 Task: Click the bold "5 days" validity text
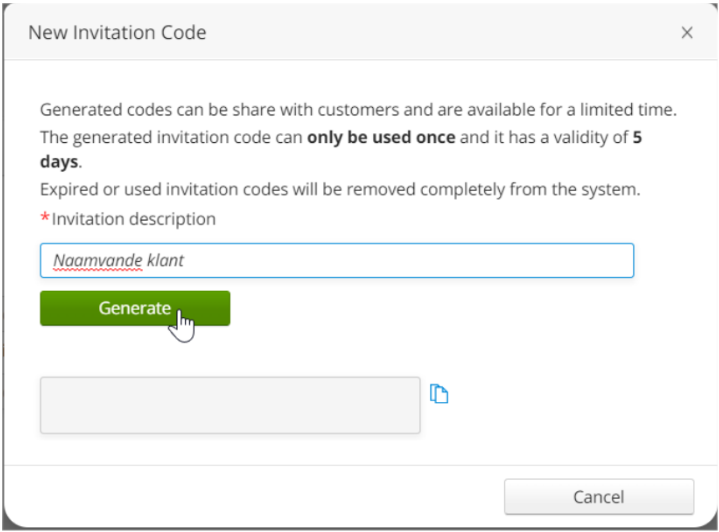pyautogui.click(x=60, y=161)
